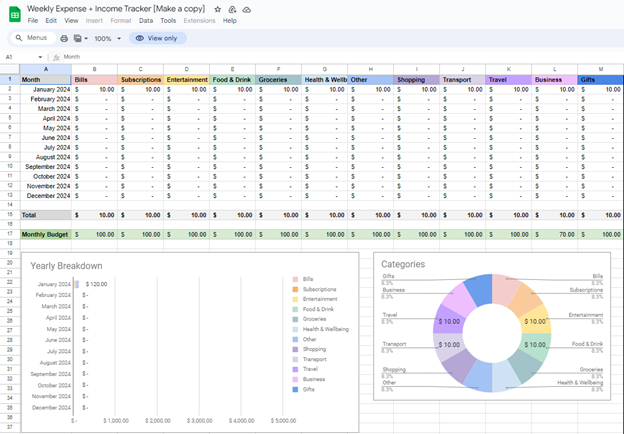Screen dimensions: 624x434
Task: Select the Transport header cell
Action: coord(462,80)
